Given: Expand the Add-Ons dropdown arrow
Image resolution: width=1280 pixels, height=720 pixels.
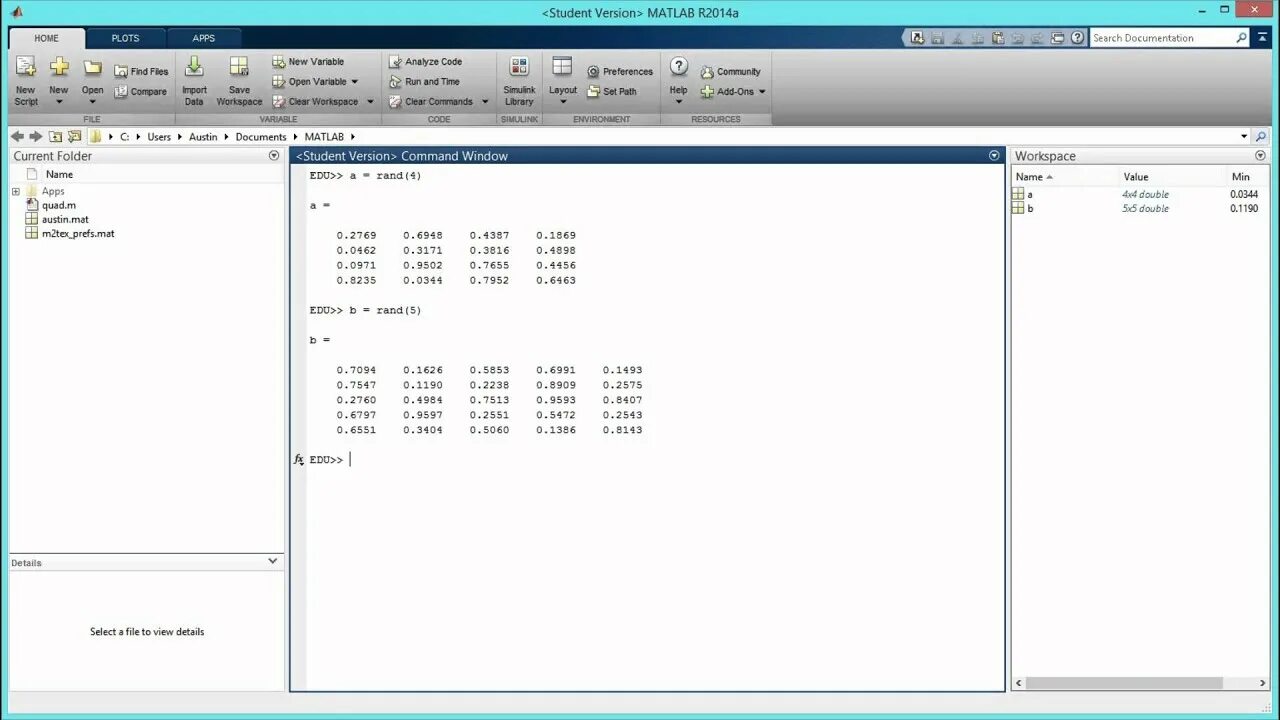Looking at the screenshot, I should click(762, 92).
